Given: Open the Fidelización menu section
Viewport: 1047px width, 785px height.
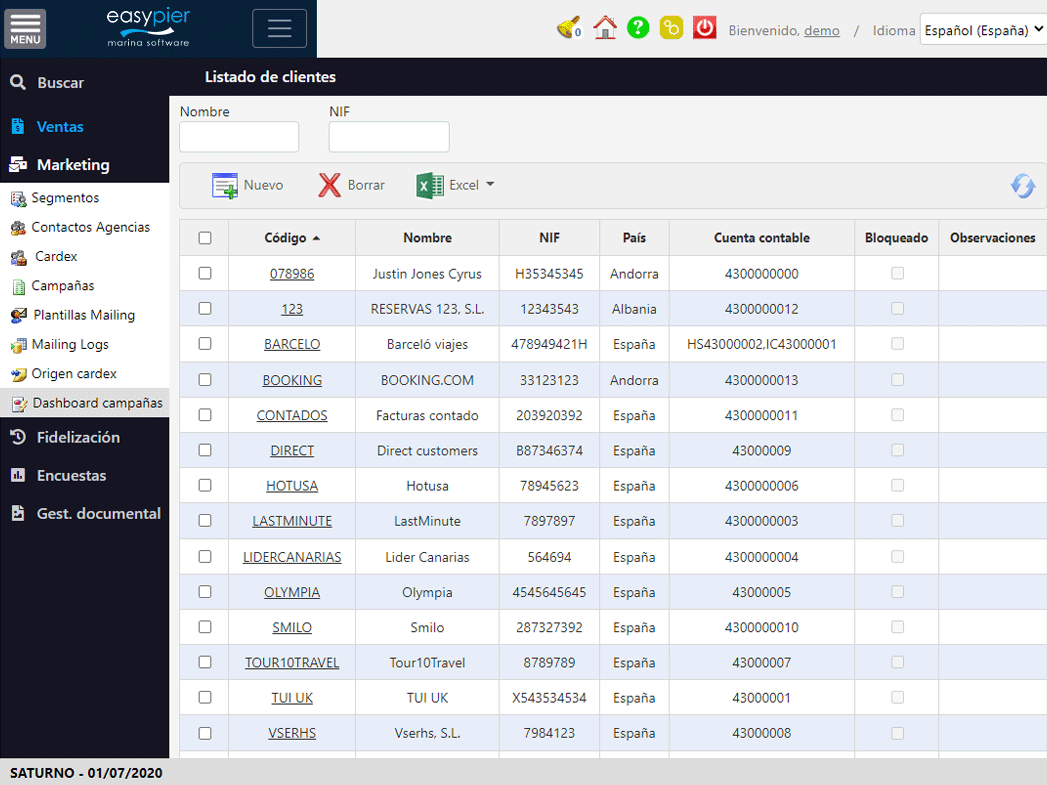Looking at the screenshot, I should tap(78, 437).
